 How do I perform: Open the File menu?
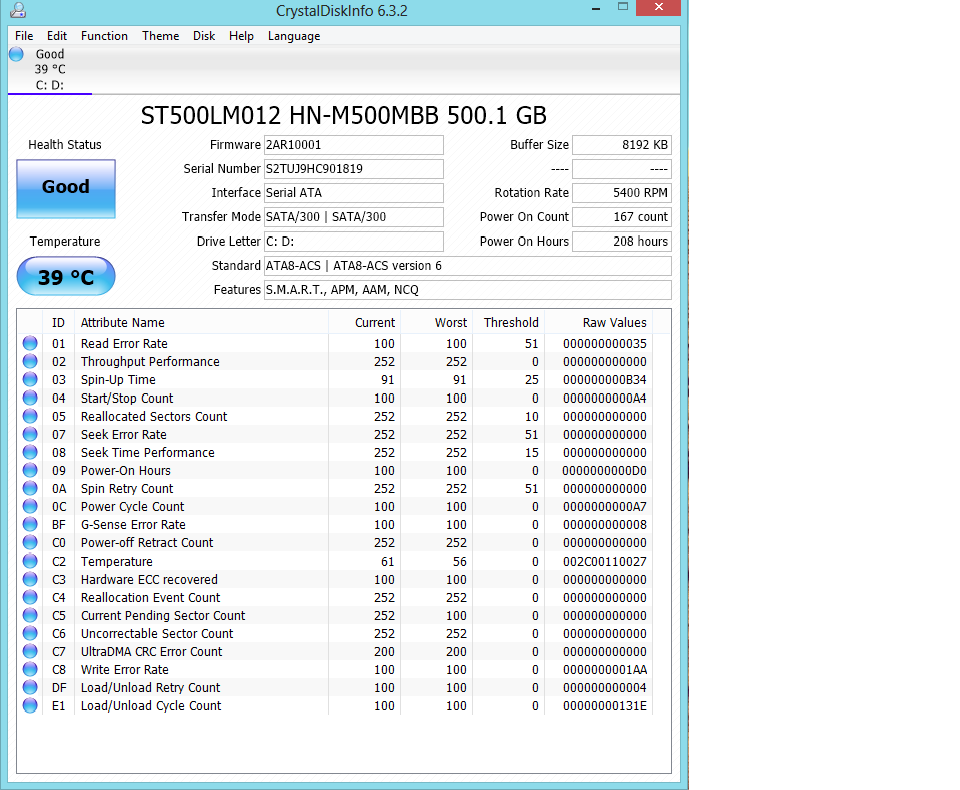[24, 36]
